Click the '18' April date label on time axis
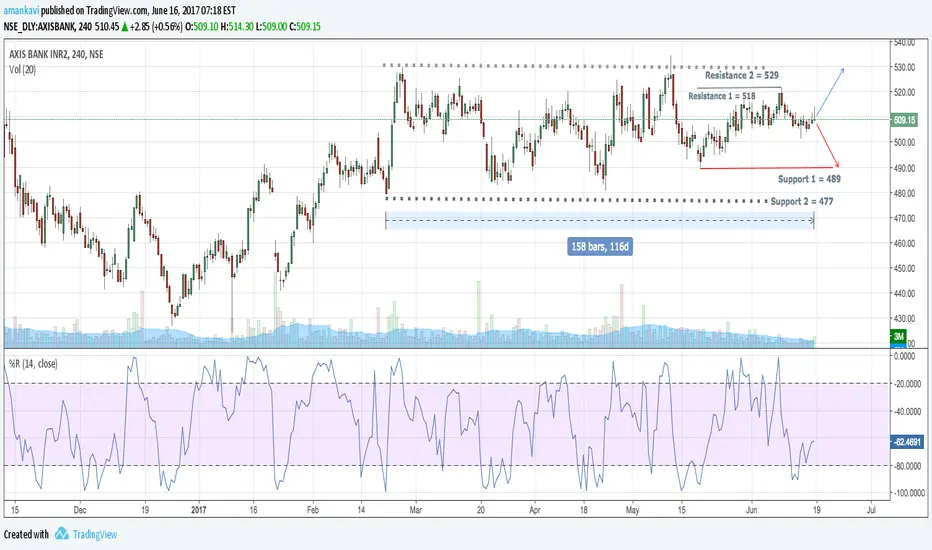 click(584, 510)
